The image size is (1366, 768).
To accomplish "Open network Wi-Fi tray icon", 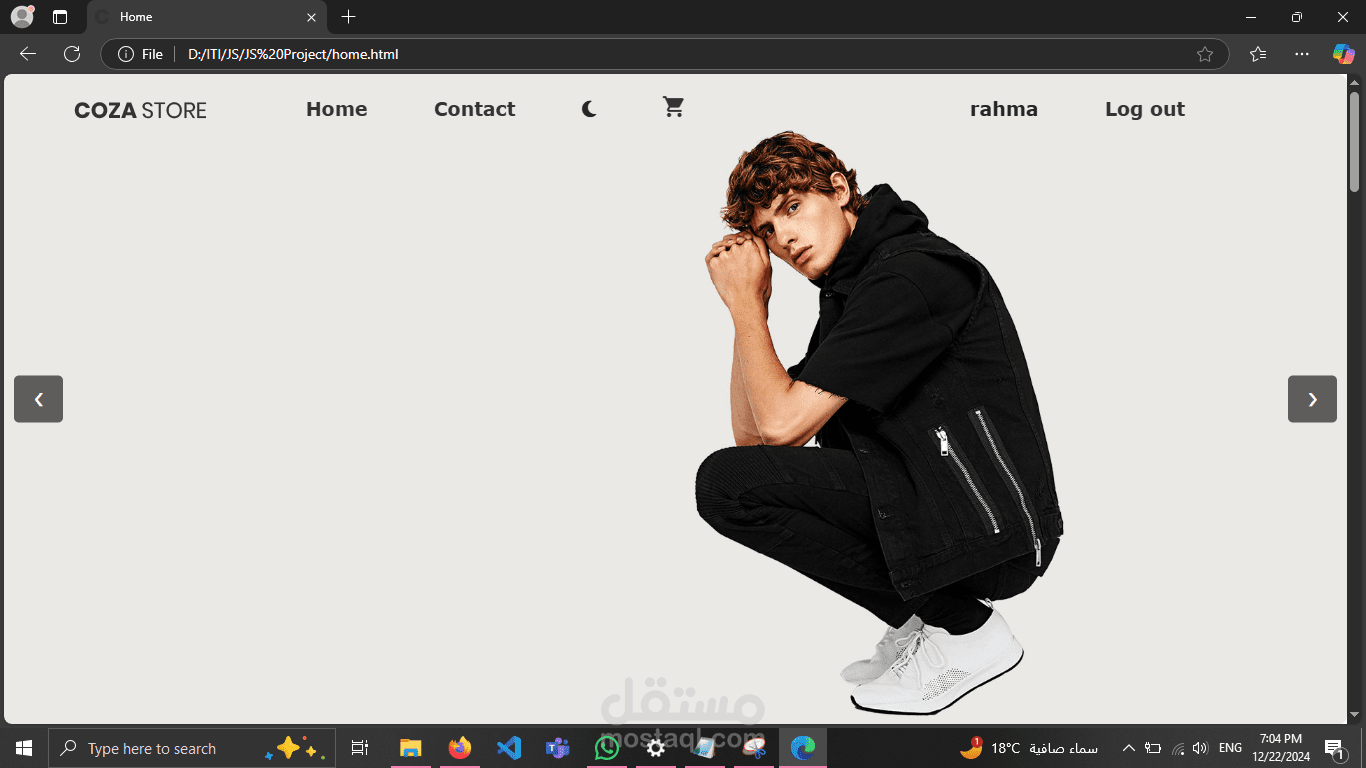I will tap(1178, 748).
